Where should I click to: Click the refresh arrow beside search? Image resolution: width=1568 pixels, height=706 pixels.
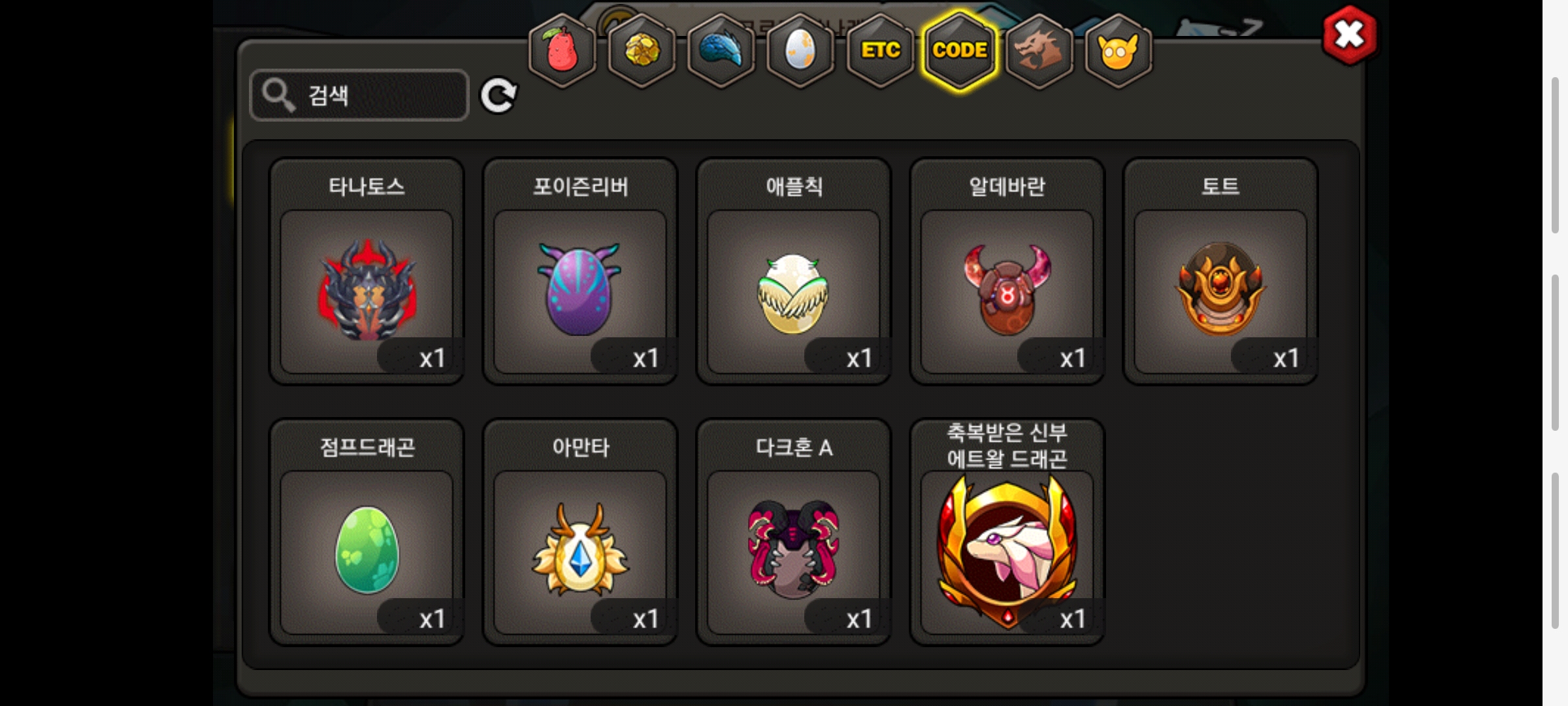point(498,96)
